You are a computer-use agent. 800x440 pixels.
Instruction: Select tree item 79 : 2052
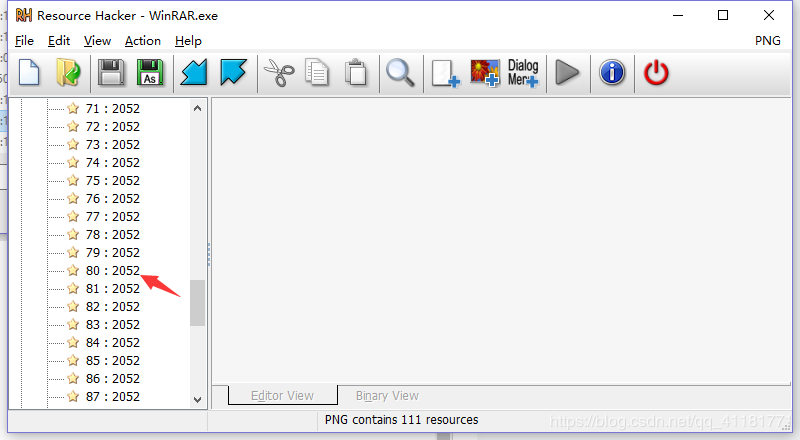(113, 253)
